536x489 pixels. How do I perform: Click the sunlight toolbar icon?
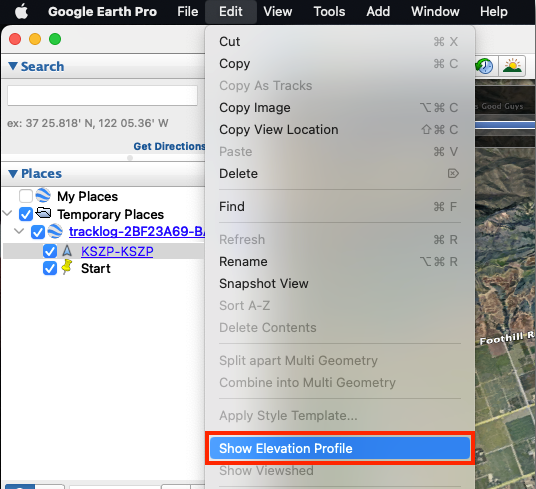512,66
